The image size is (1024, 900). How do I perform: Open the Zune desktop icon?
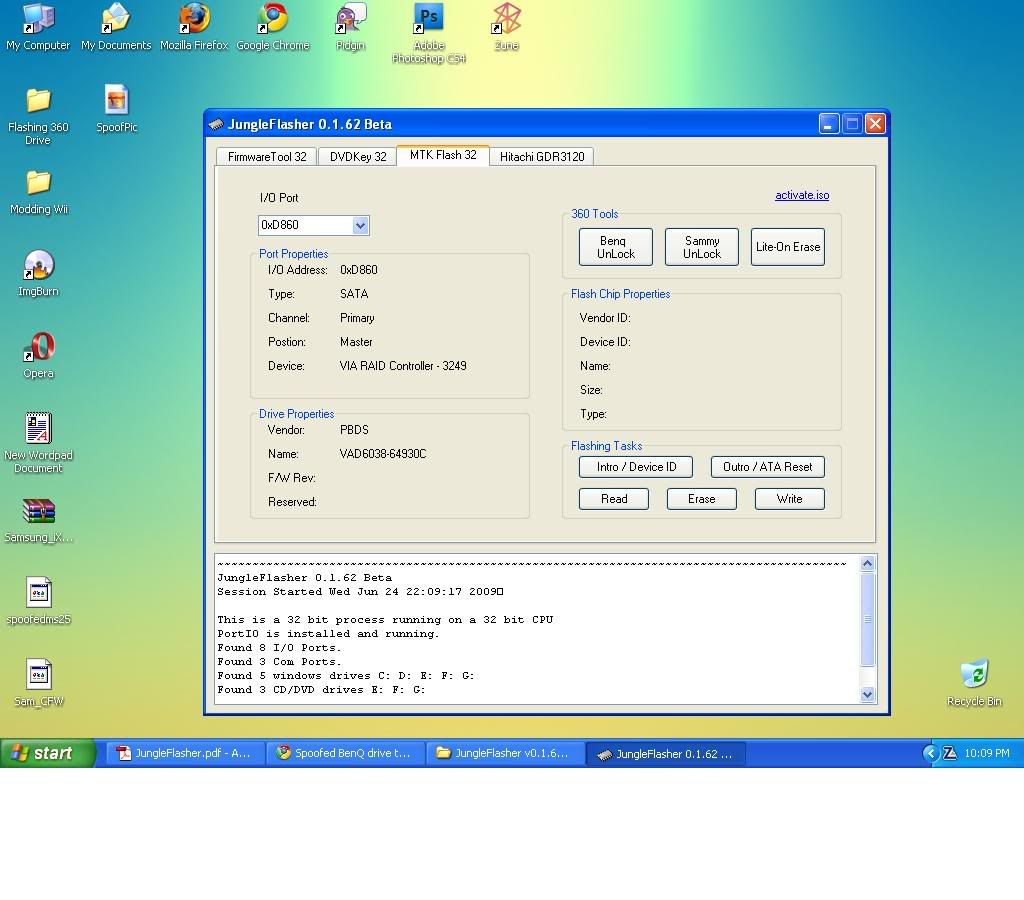[x=506, y=20]
